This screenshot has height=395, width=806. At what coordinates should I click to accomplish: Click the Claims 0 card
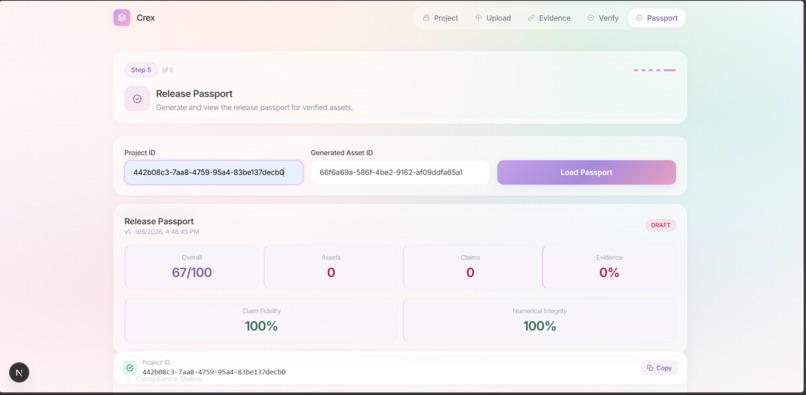coord(470,267)
